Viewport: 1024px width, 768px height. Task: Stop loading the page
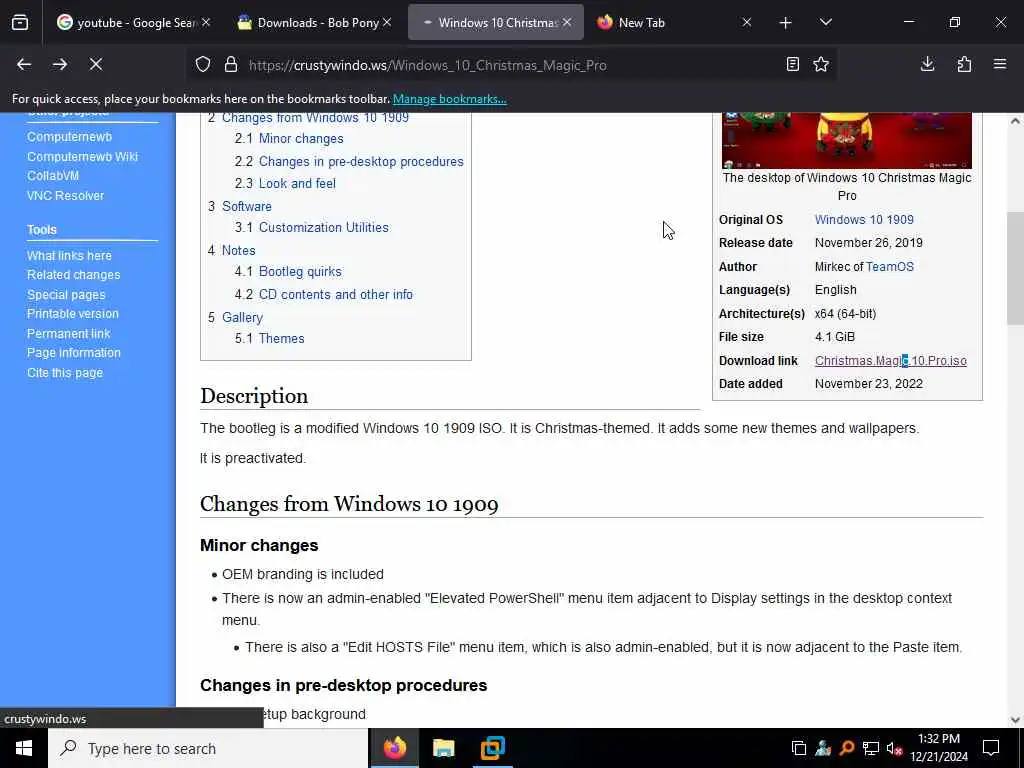point(96,64)
